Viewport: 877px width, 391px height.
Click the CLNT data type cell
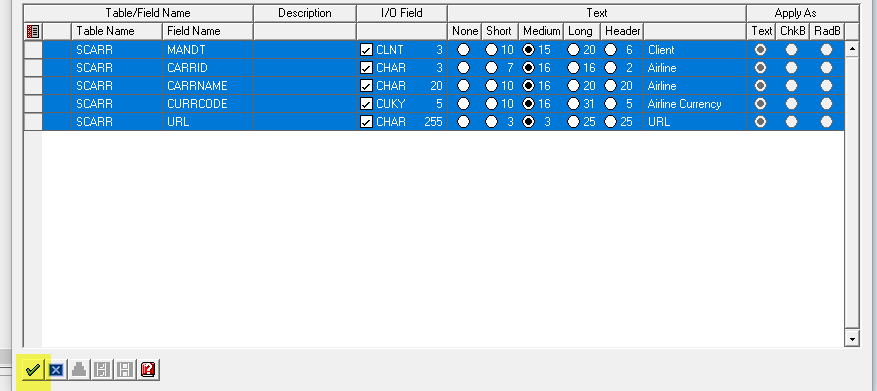tap(390, 50)
